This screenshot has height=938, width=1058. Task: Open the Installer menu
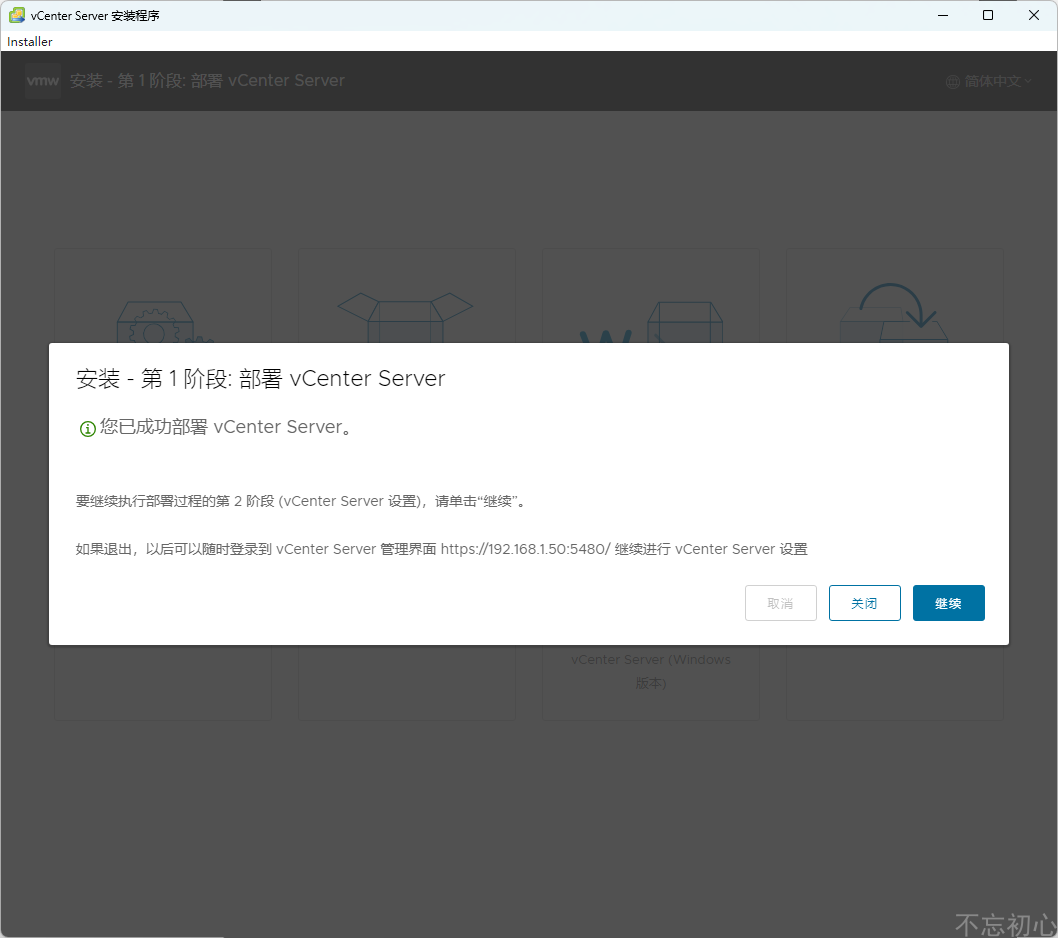pos(30,42)
